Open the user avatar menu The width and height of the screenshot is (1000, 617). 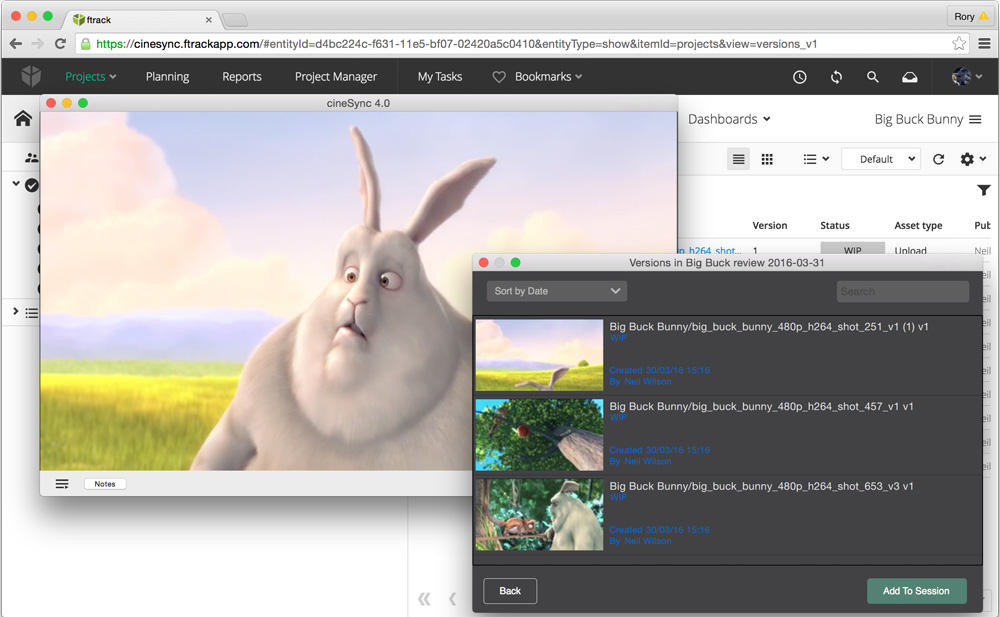[967, 77]
